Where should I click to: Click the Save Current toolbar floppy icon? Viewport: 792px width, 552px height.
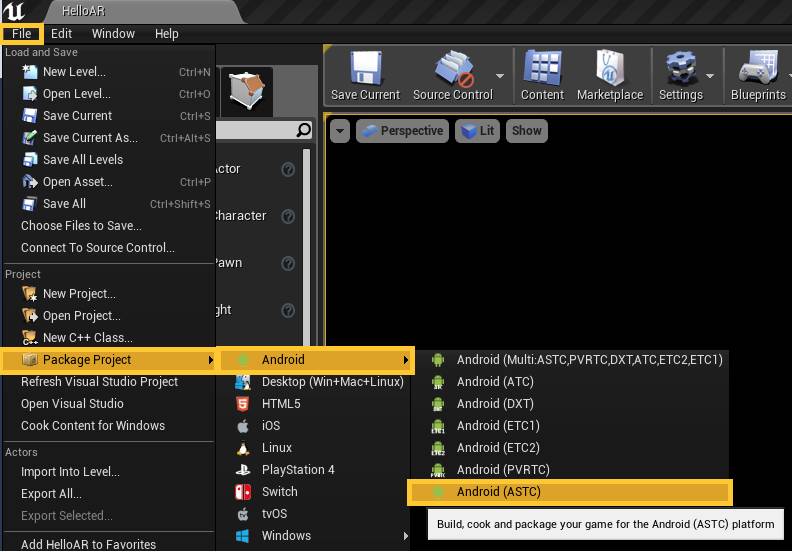coord(366,68)
